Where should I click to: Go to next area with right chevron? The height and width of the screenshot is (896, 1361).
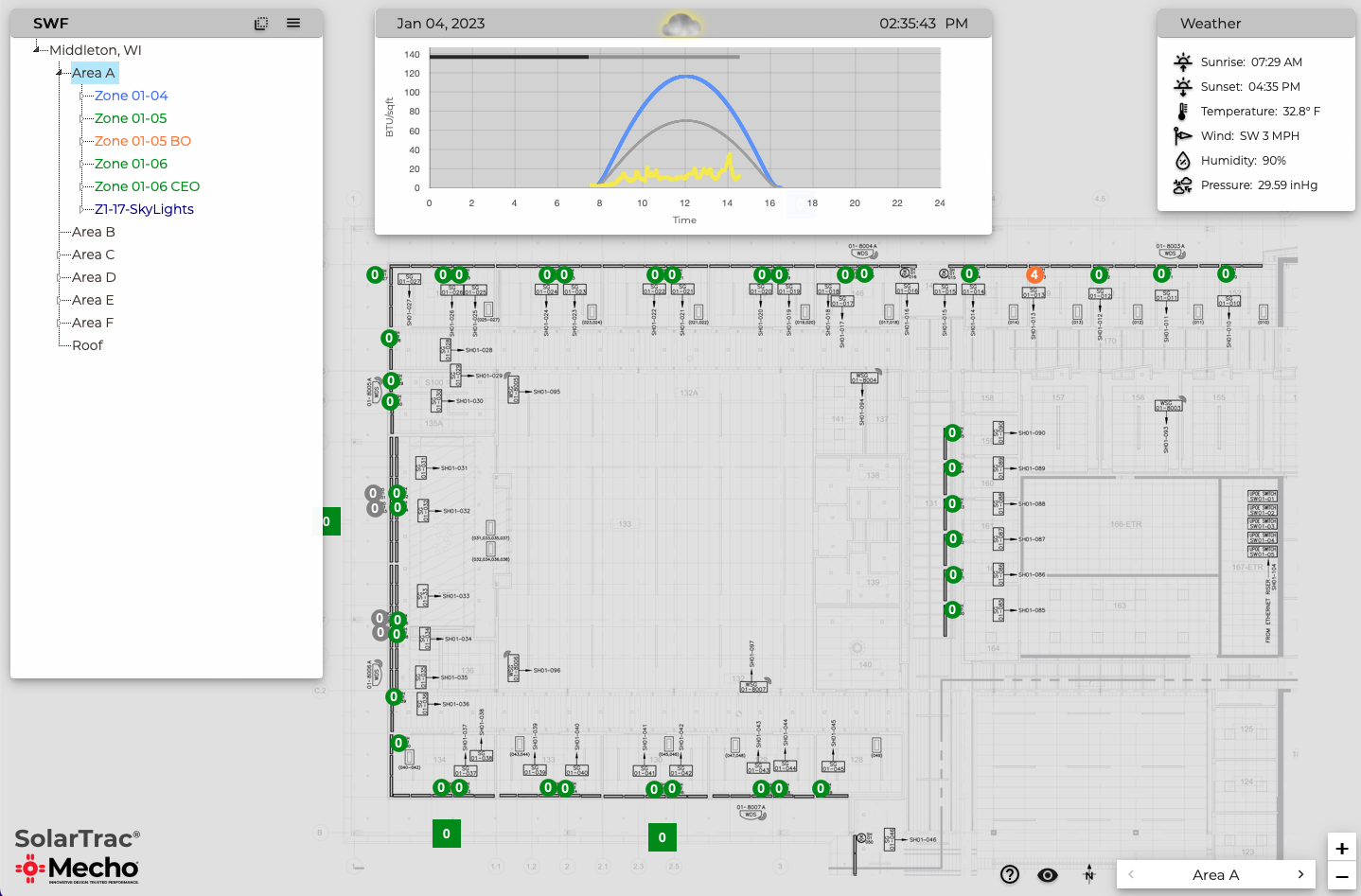coord(1300,874)
